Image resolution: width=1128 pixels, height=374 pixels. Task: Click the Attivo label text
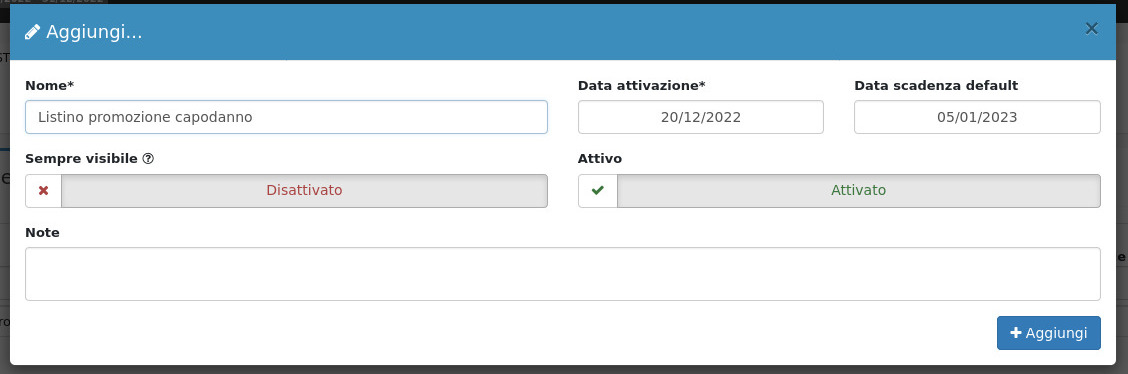600,159
